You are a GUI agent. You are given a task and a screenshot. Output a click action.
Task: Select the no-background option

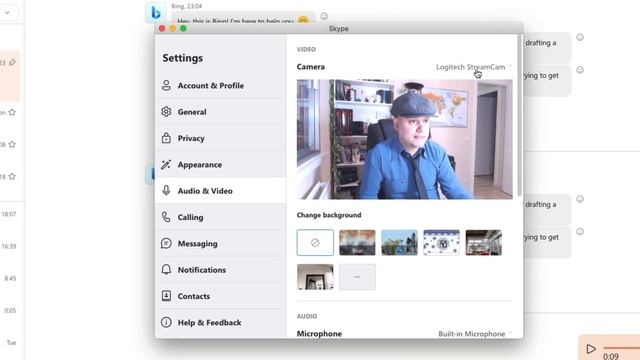(315, 242)
